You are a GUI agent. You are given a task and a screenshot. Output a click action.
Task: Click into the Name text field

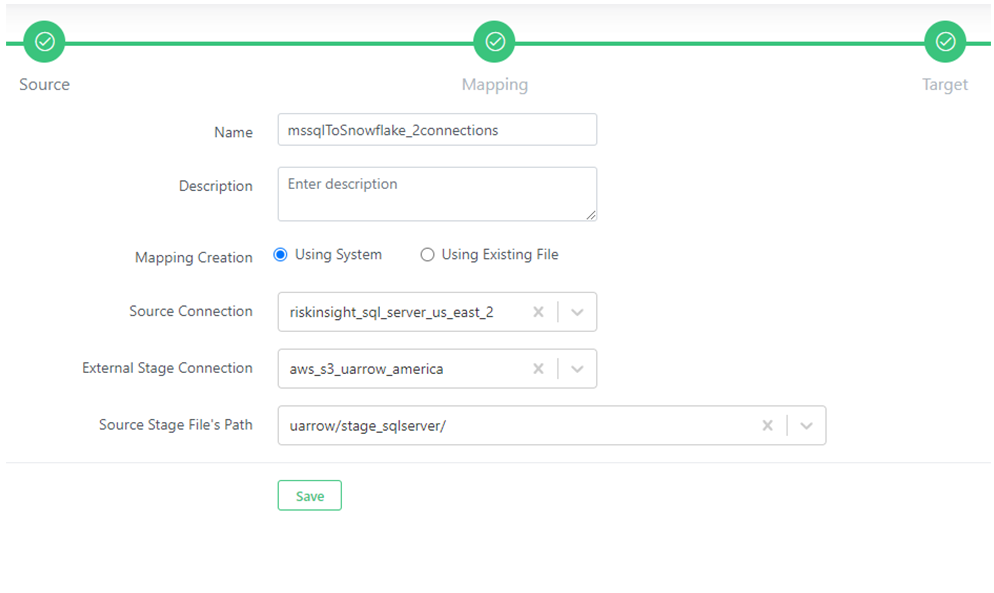[437, 130]
